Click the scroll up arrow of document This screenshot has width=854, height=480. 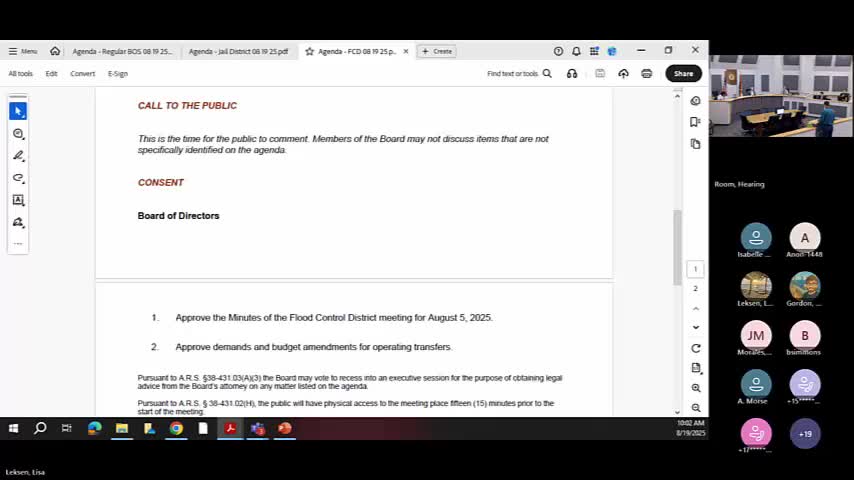[x=677, y=96]
